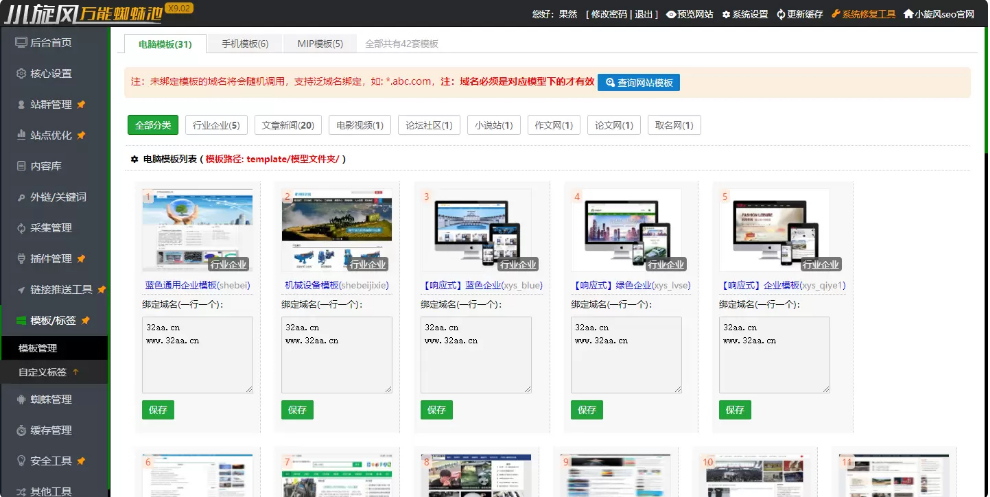Click the green icon beside 模板/标签
This screenshot has height=497, width=990.
pyautogui.click(x=21, y=321)
